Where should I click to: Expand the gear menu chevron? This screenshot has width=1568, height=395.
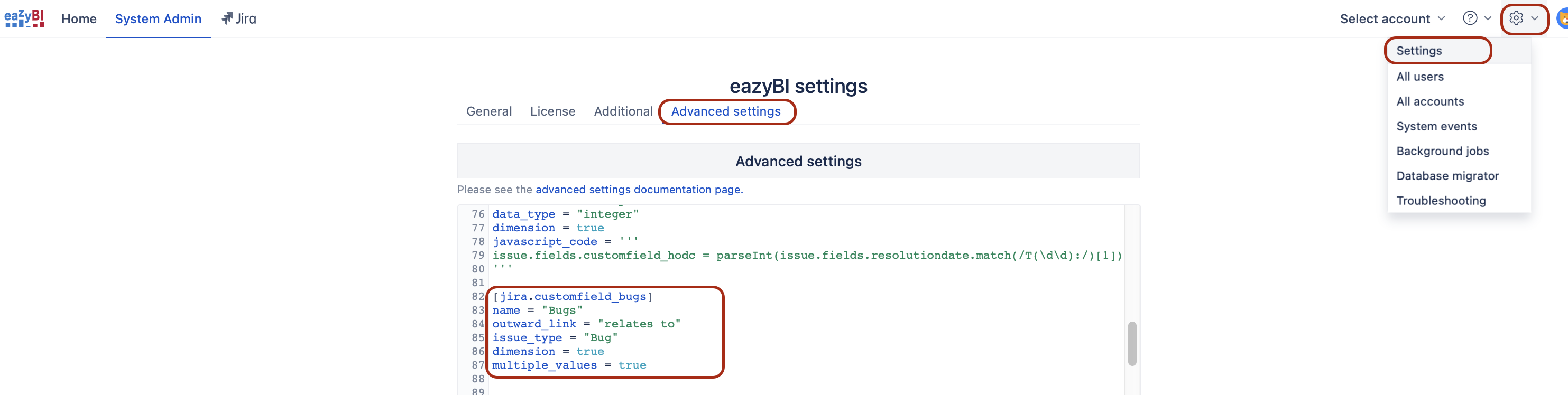point(1535,18)
